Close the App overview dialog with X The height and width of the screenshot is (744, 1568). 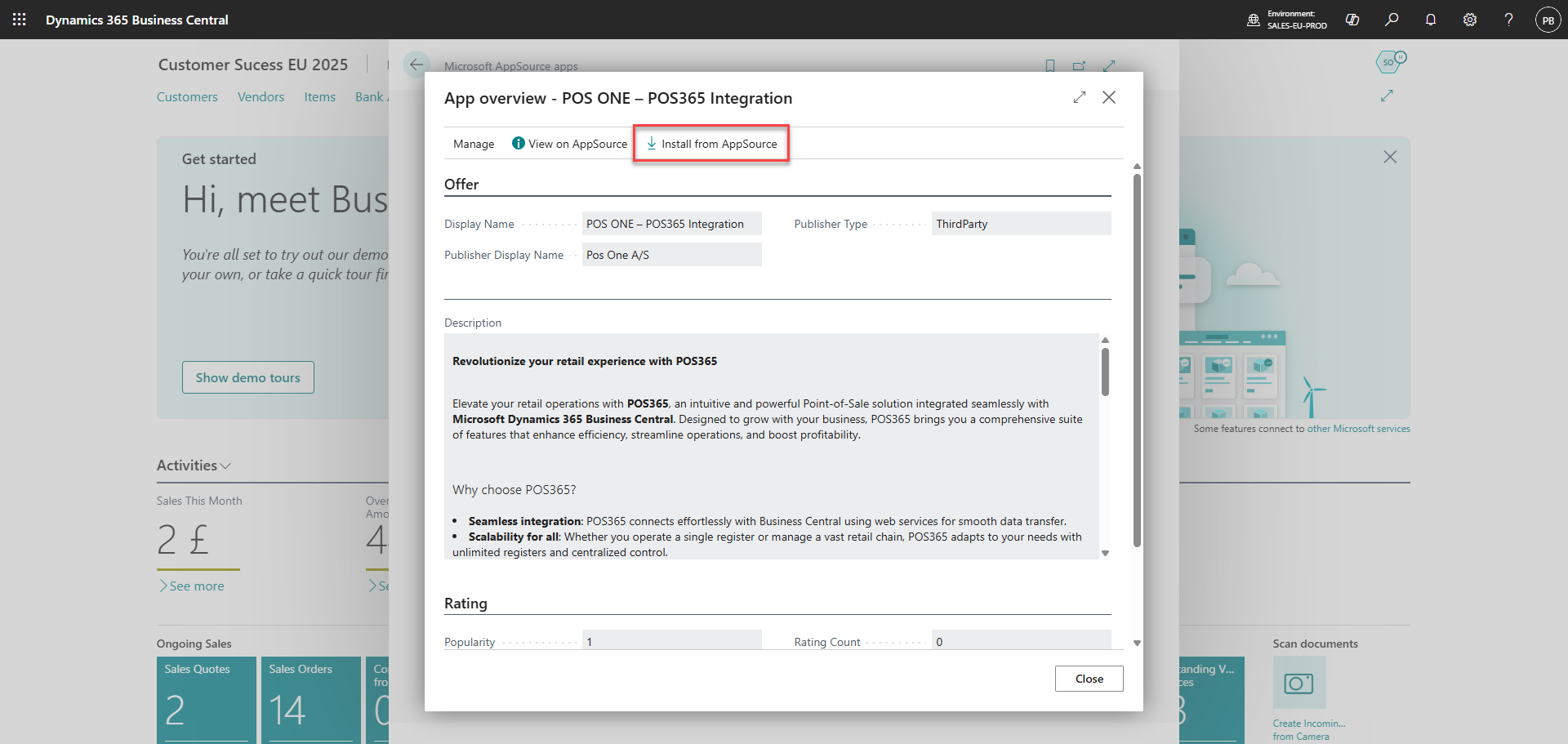(1109, 97)
